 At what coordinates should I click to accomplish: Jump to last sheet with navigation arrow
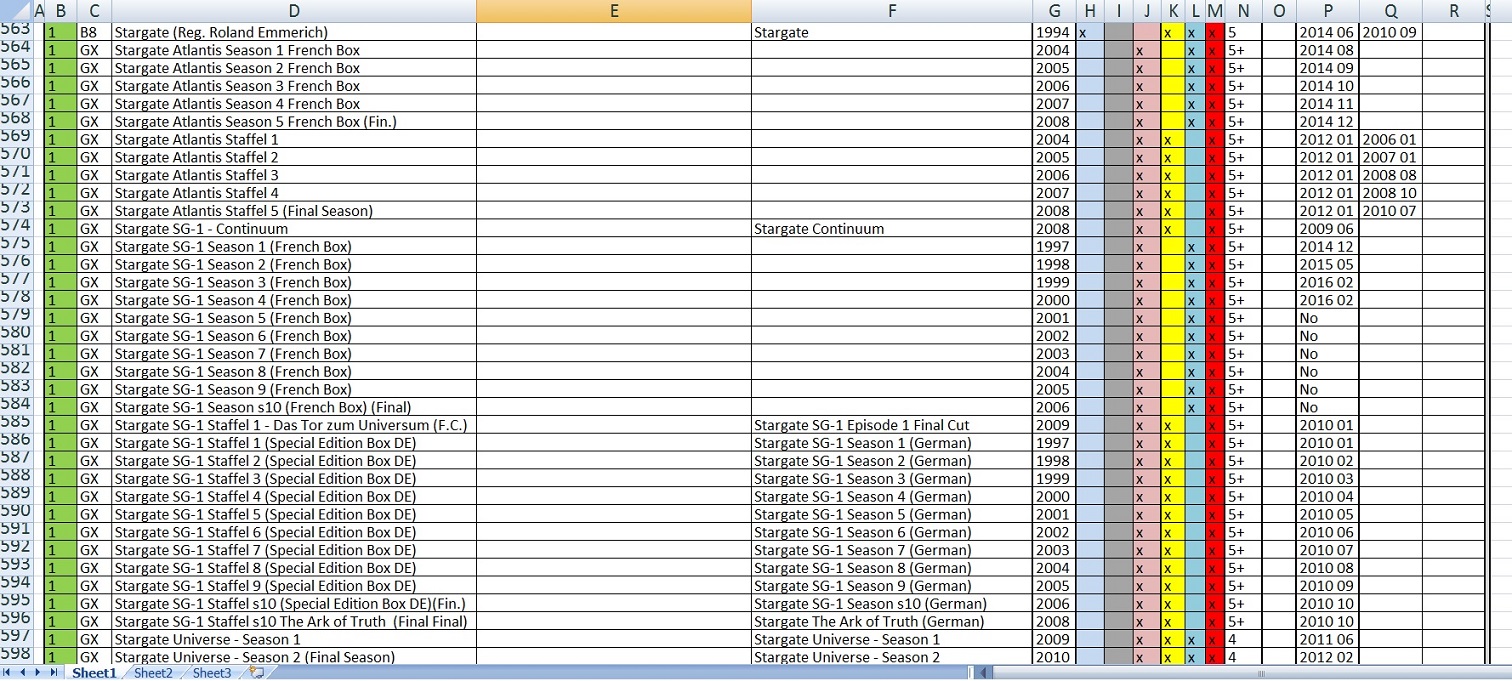point(54,673)
